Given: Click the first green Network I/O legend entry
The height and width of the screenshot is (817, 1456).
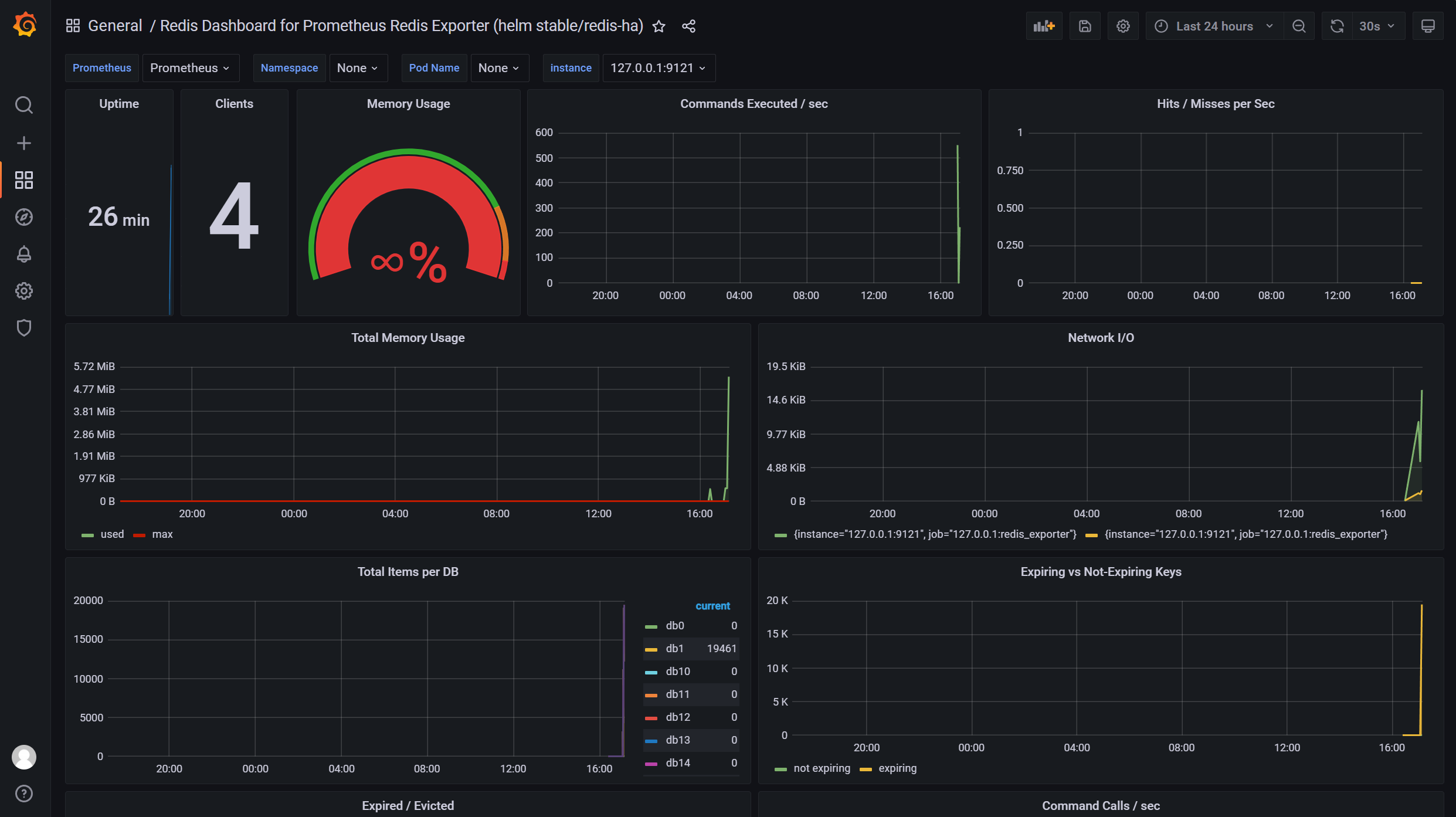Looking at the screenshot, I should [x=935, y=534].
